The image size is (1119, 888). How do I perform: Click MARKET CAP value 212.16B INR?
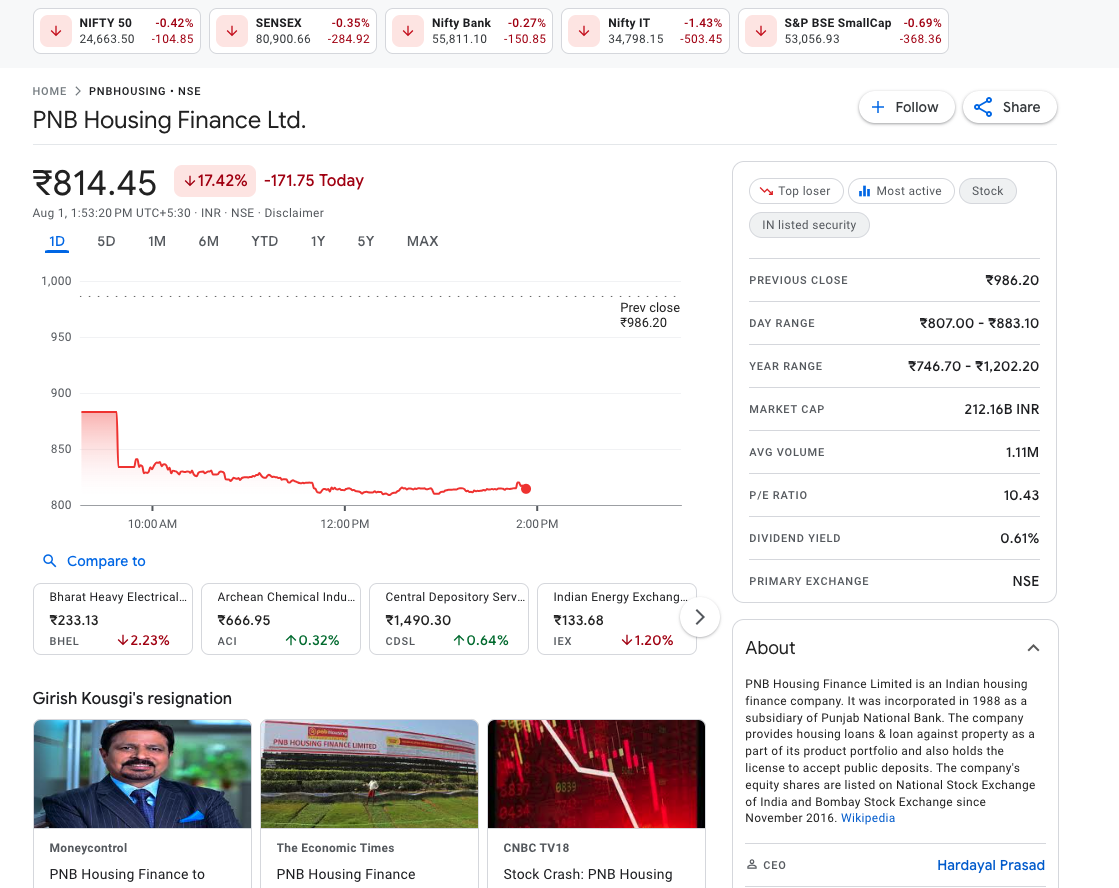[1002, 409]
